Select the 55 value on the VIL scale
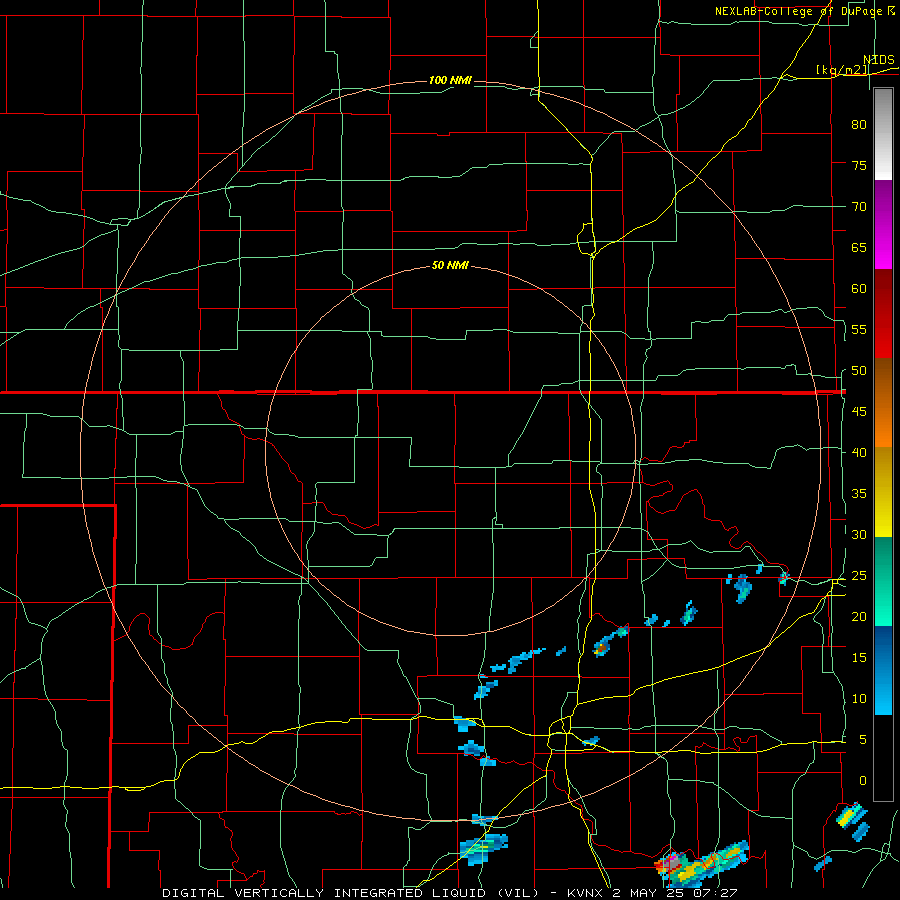The width and height of the screenshot is (900, 900). 859,329
